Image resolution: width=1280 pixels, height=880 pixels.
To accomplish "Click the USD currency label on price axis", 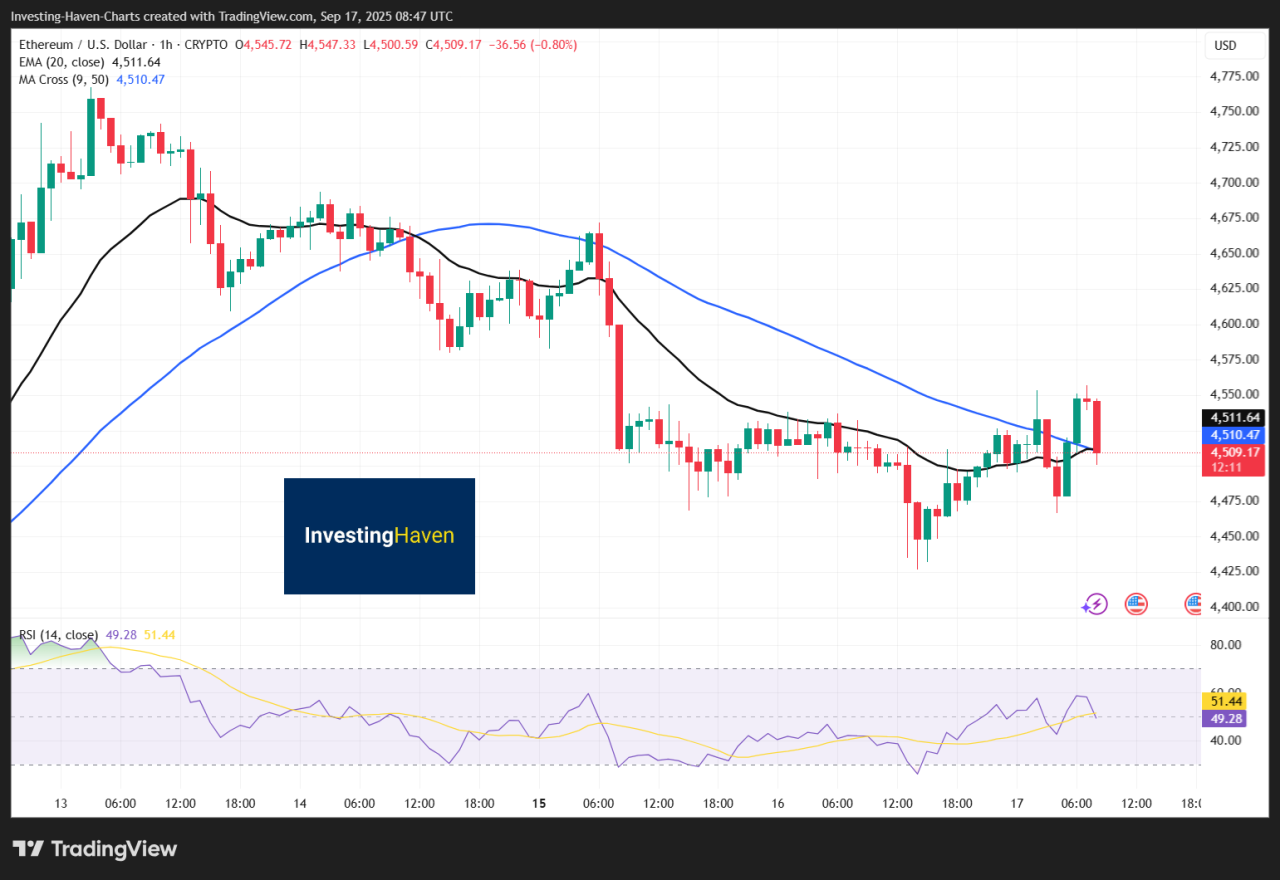I will click(x=1225, y=45).
